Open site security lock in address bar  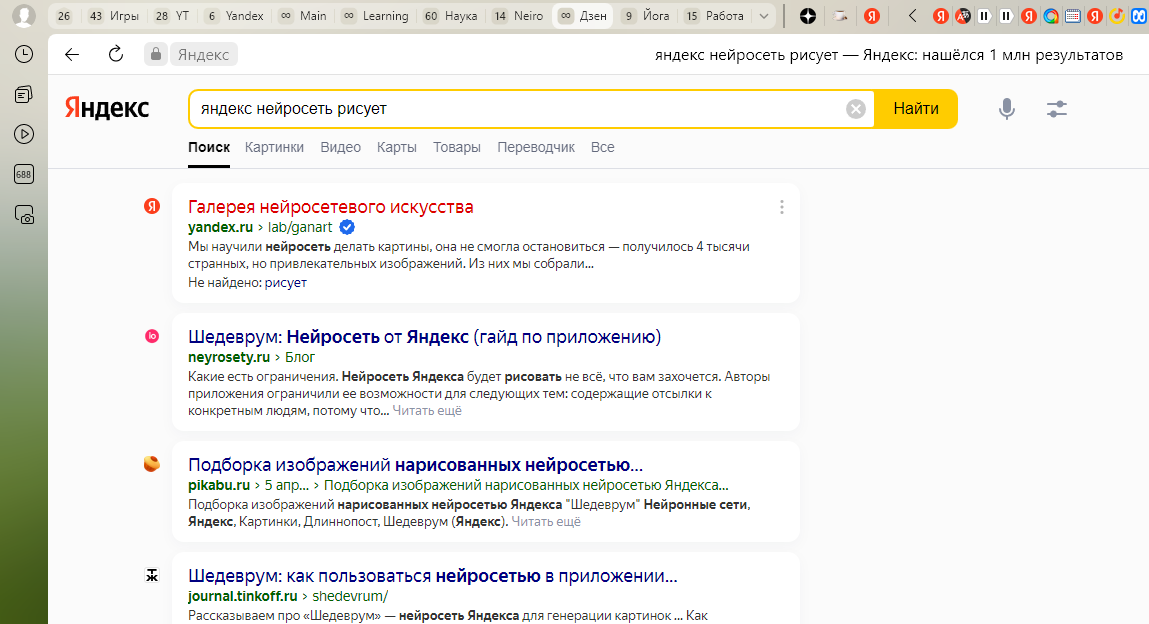156,54
